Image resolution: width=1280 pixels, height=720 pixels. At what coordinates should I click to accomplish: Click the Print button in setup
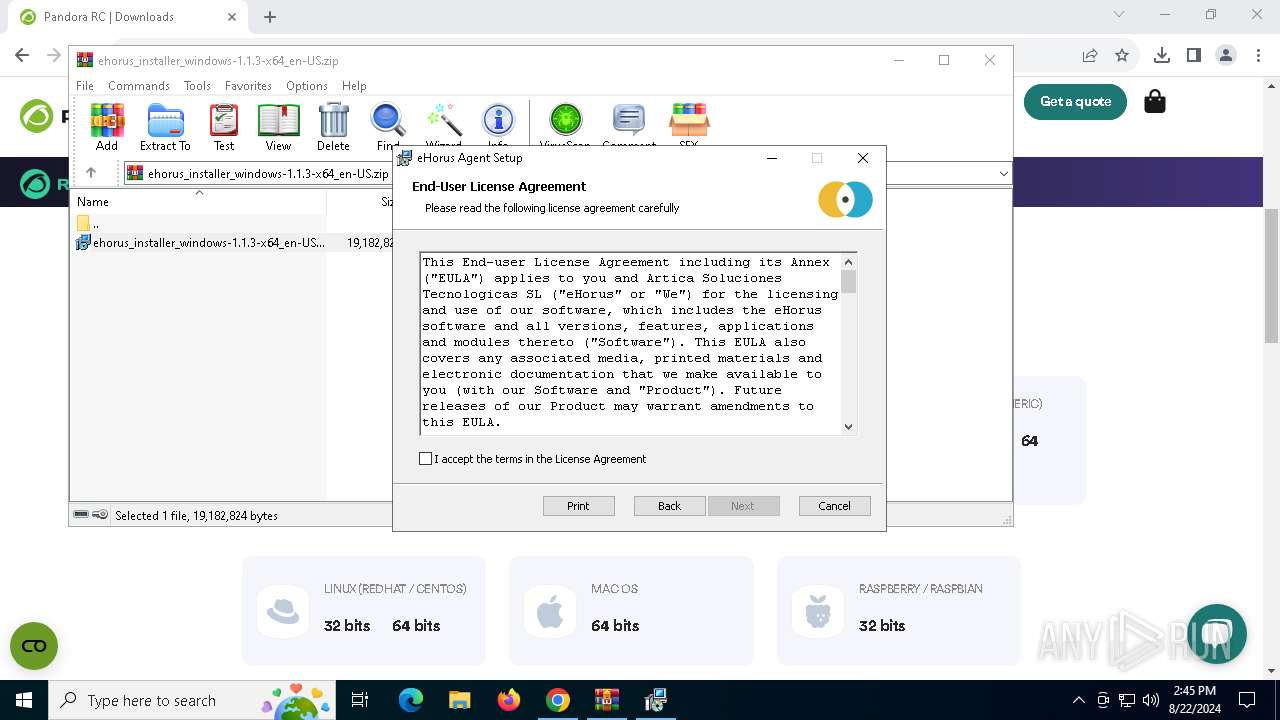click(578, 506)
